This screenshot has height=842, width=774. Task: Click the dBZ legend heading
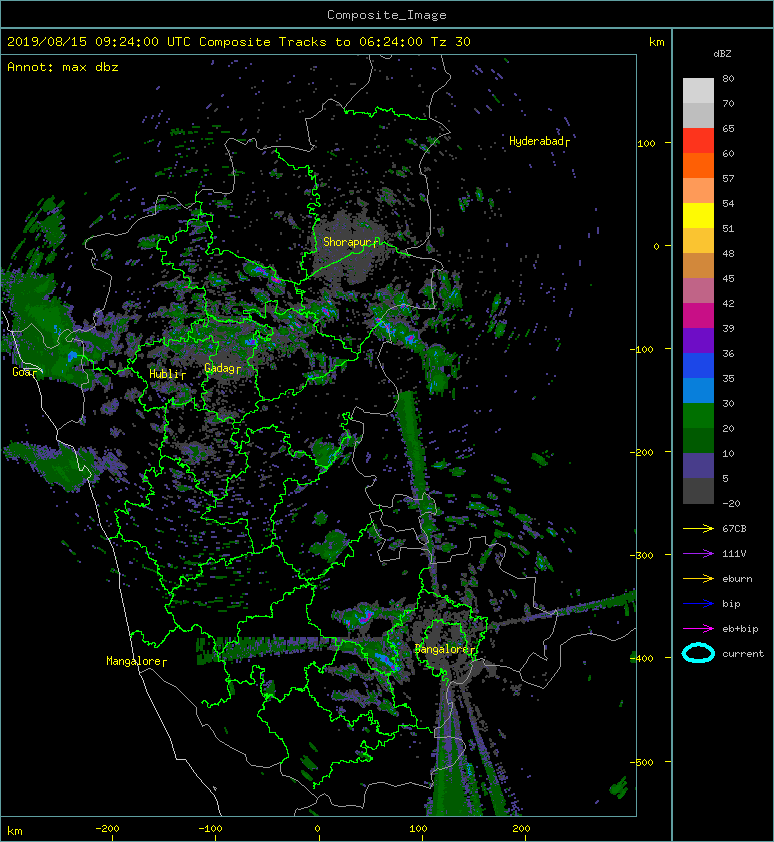click(722, 54)
